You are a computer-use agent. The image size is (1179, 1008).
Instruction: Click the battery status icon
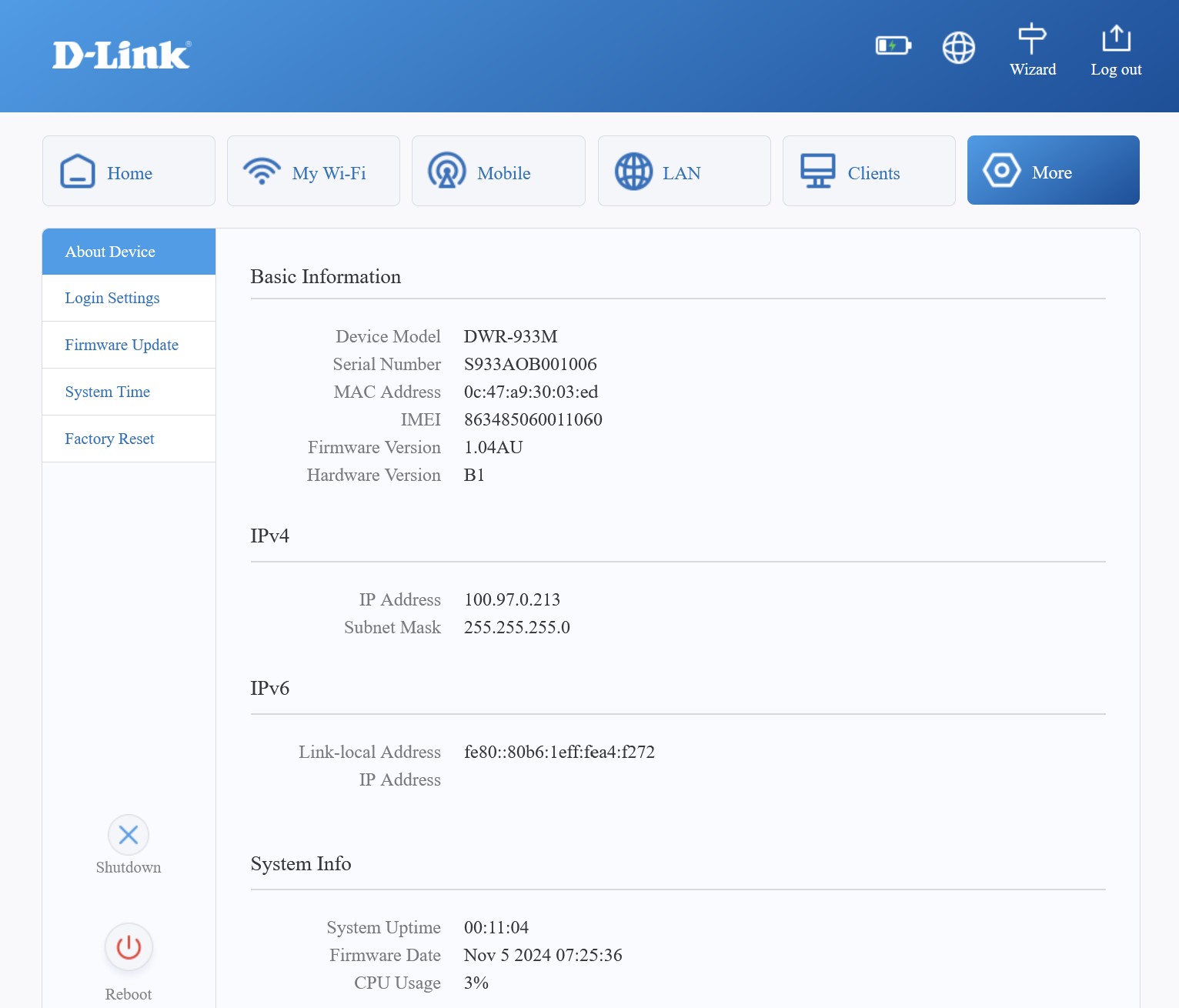coord(893,46)
